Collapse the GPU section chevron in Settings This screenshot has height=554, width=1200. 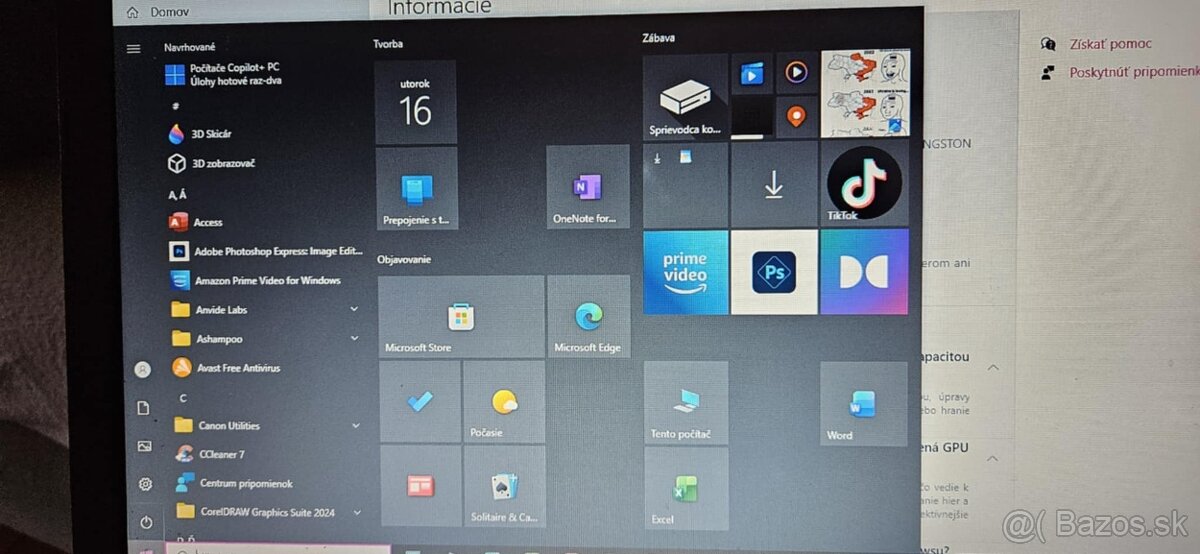coord(993,458)
